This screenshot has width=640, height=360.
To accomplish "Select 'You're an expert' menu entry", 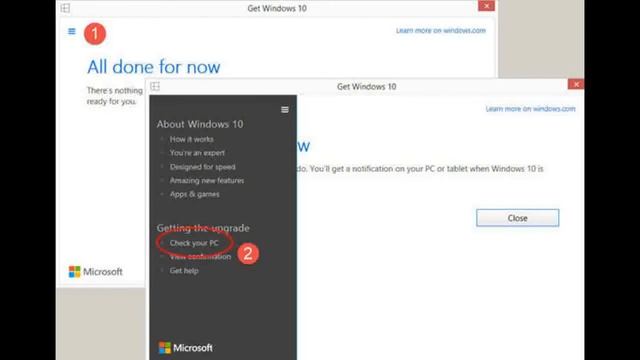I will 197,153.
